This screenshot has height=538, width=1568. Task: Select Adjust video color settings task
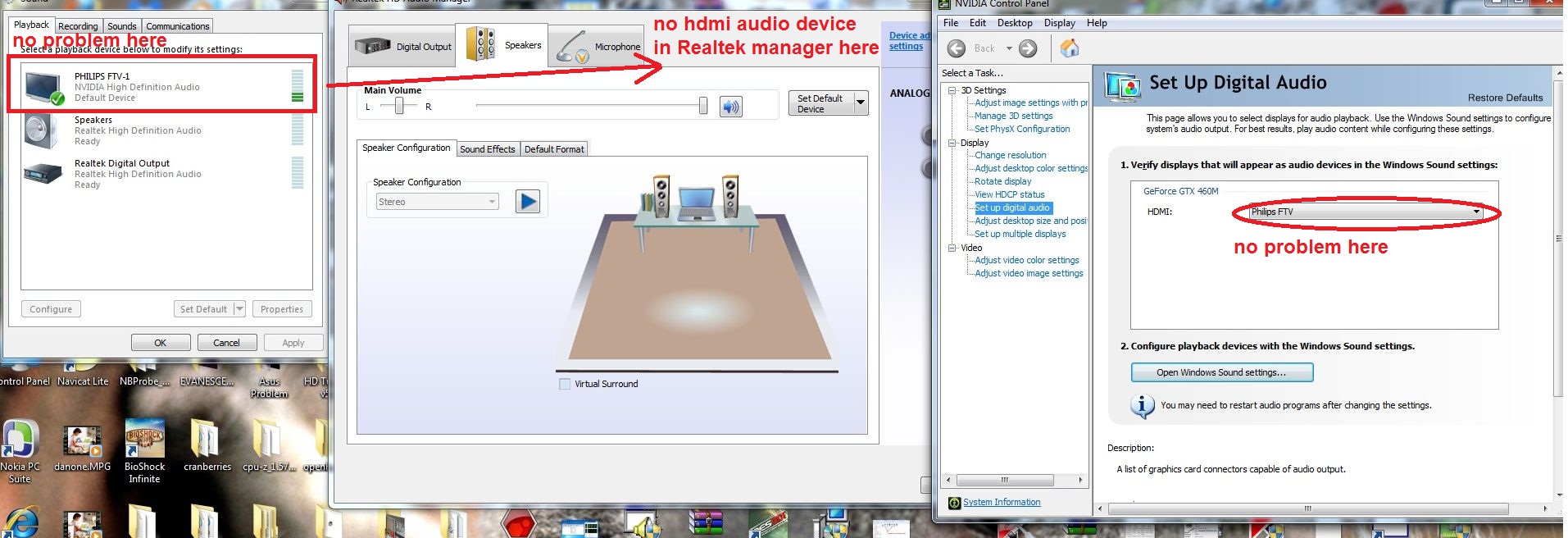1026,260
